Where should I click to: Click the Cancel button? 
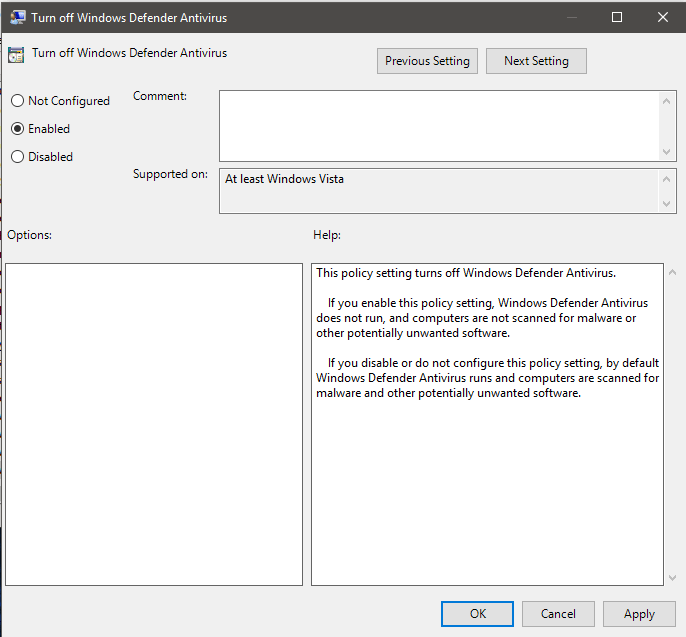(558, 613)
